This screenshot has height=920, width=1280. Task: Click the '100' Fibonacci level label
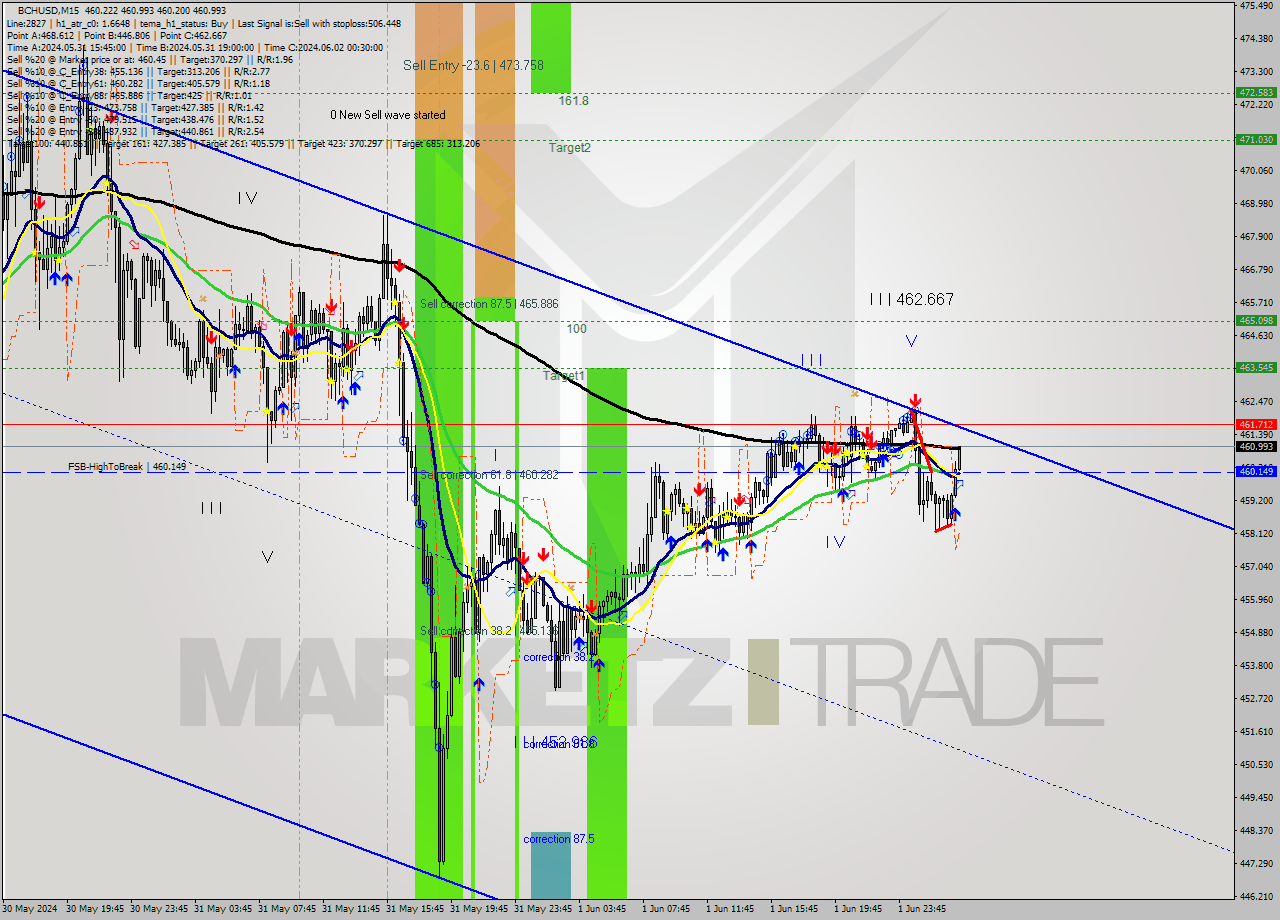pos(577,328)
